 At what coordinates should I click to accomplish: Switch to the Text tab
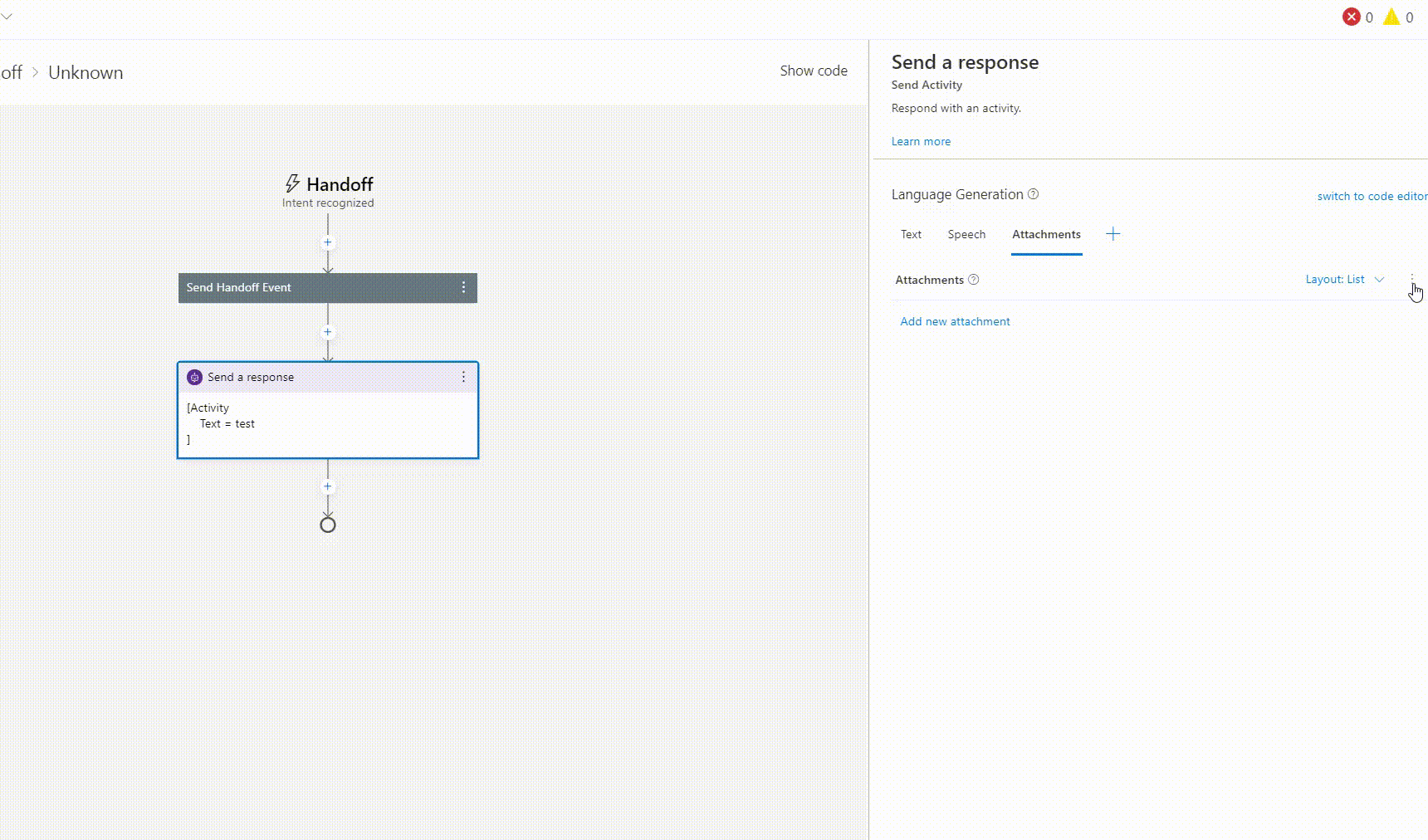[x=911, y=234]
